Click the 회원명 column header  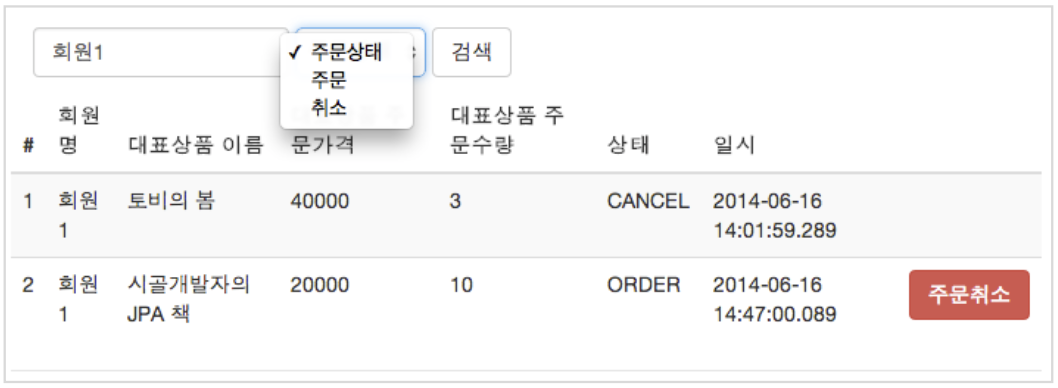(79, 131)
